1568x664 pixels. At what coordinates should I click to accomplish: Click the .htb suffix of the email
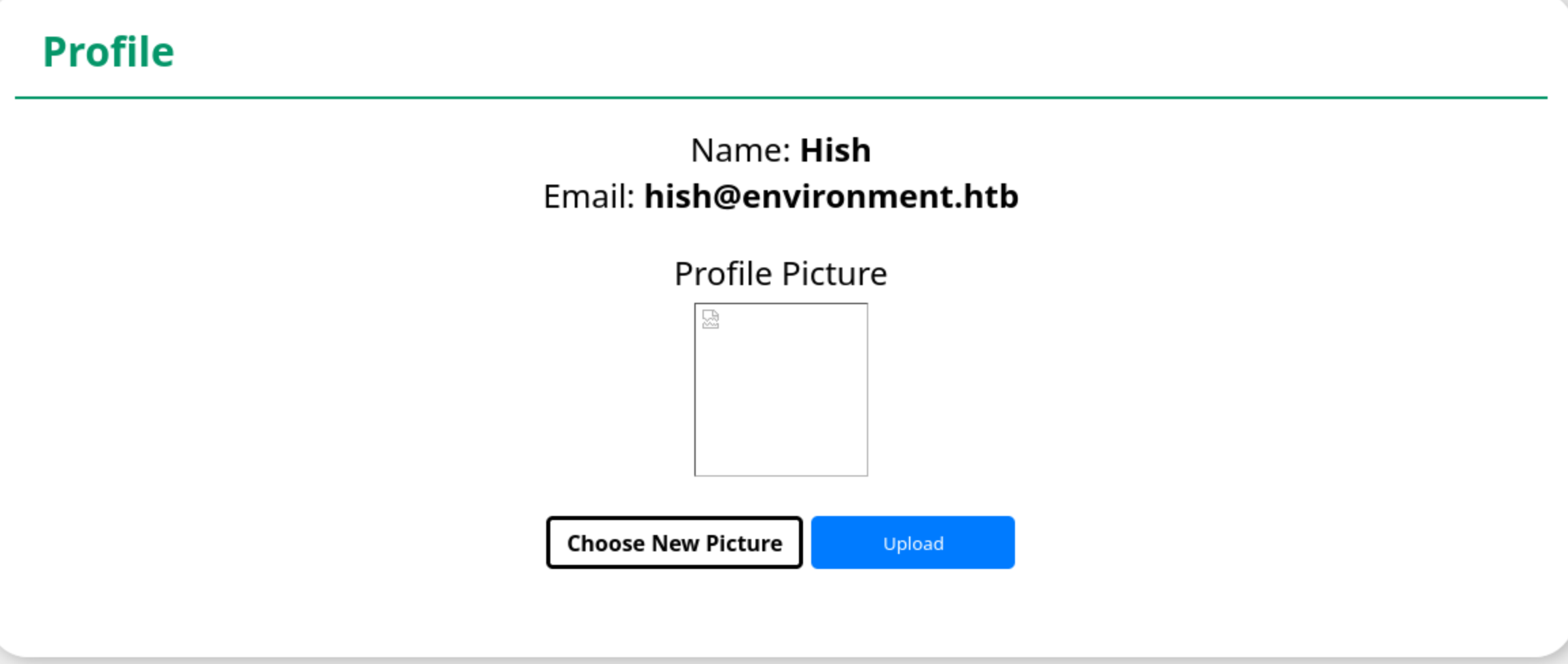[990, 197]
